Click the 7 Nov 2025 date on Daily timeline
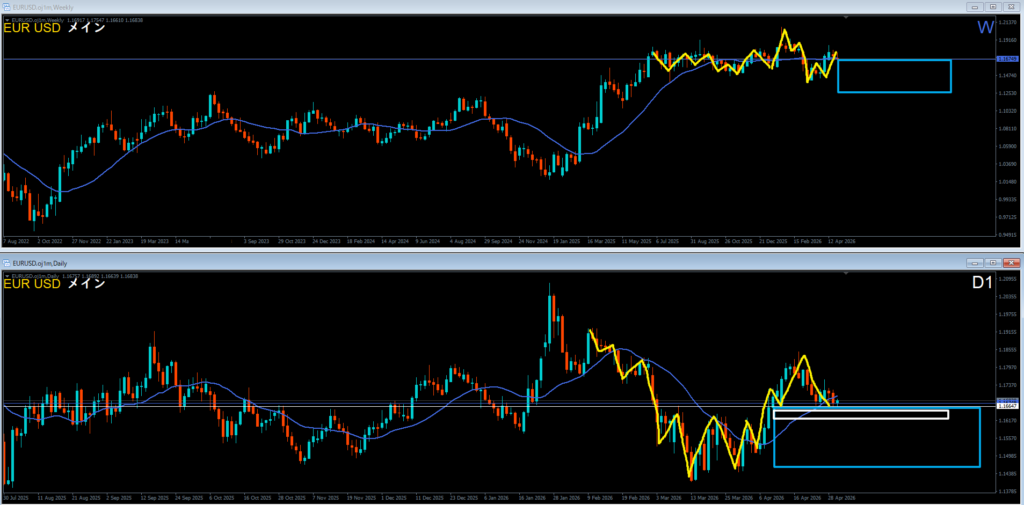 click(325, 497)
